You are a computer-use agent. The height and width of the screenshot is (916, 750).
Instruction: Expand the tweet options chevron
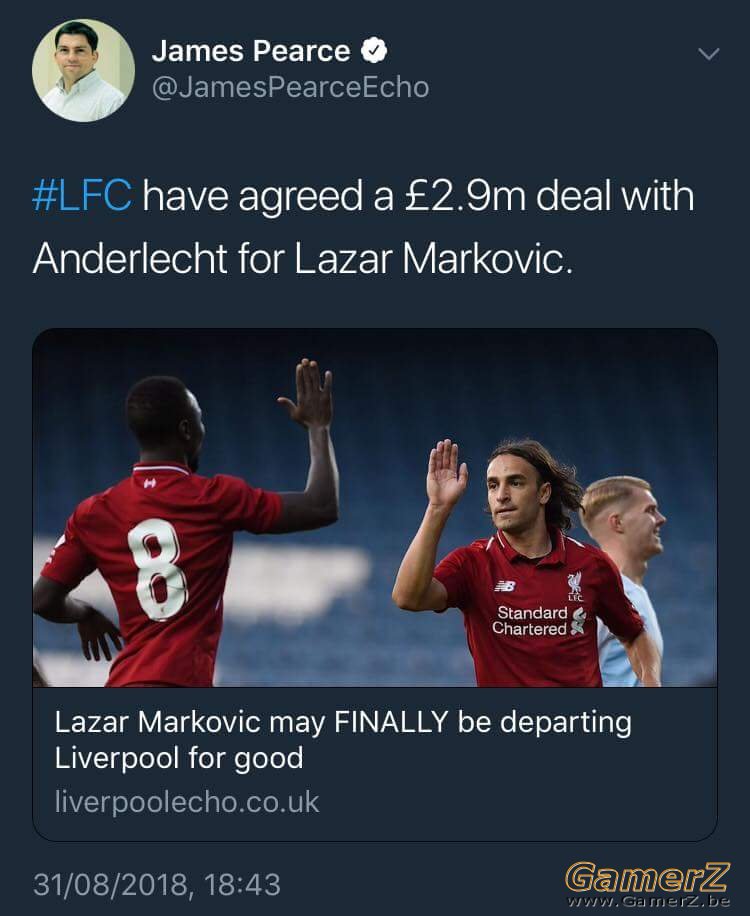click(x=709, y=54)
